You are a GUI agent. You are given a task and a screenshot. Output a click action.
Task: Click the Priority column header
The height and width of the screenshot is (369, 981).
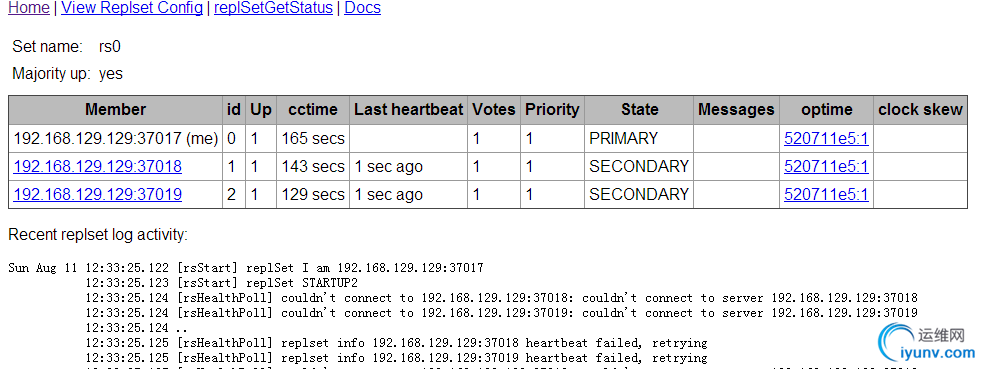[x=552, y=109]
